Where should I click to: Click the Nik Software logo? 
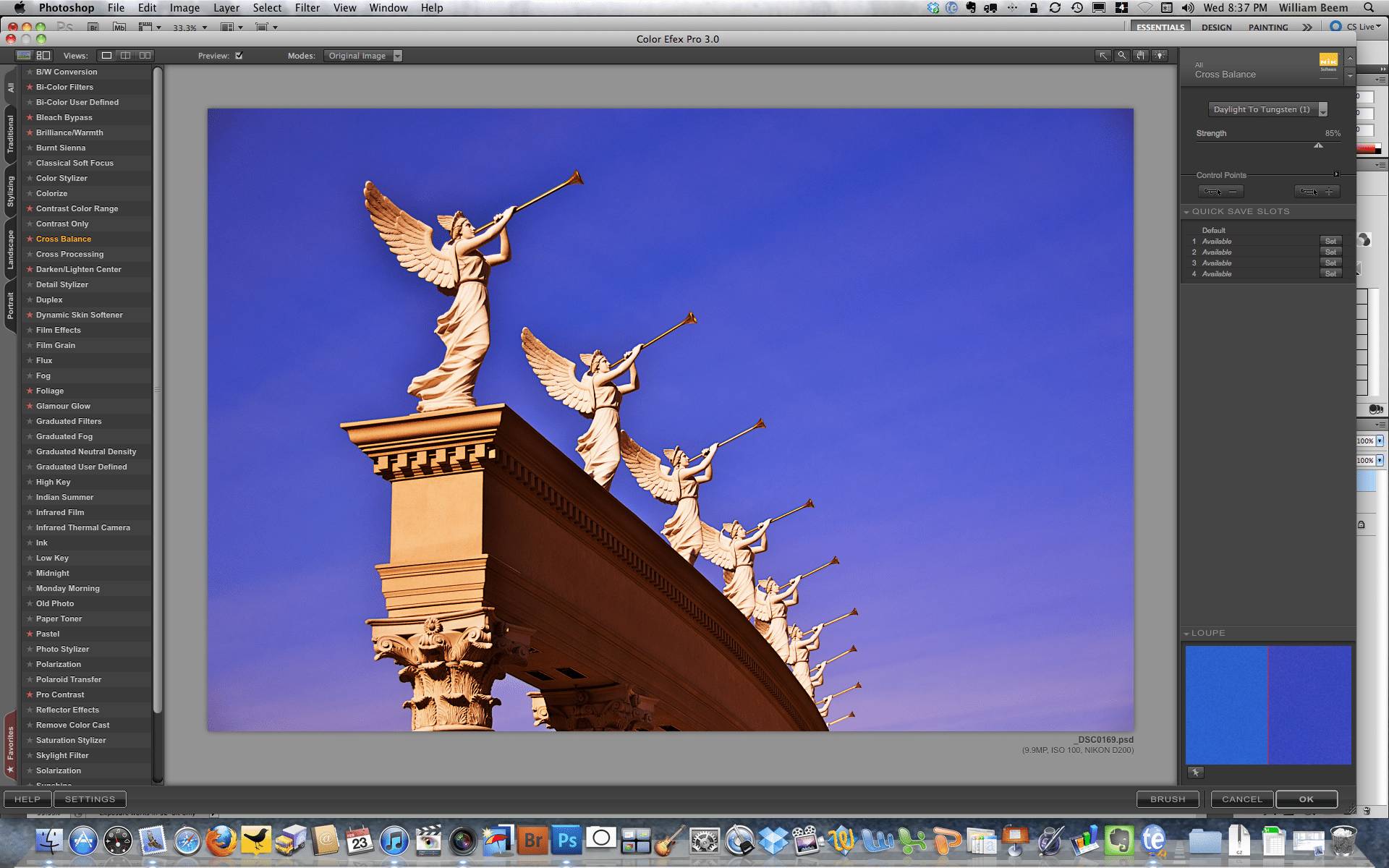pos(1328,62)
